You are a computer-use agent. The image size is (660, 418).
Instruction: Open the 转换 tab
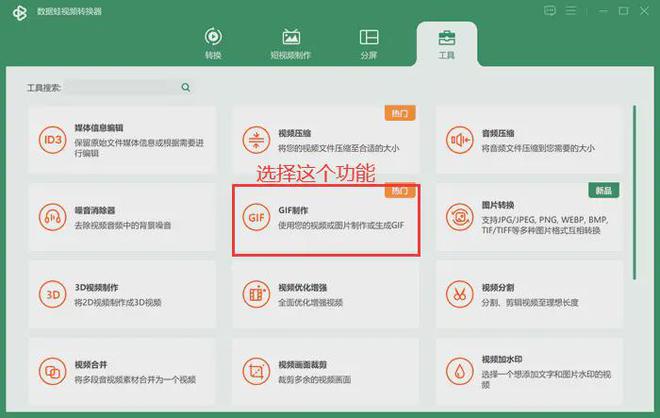coord(213,44)
